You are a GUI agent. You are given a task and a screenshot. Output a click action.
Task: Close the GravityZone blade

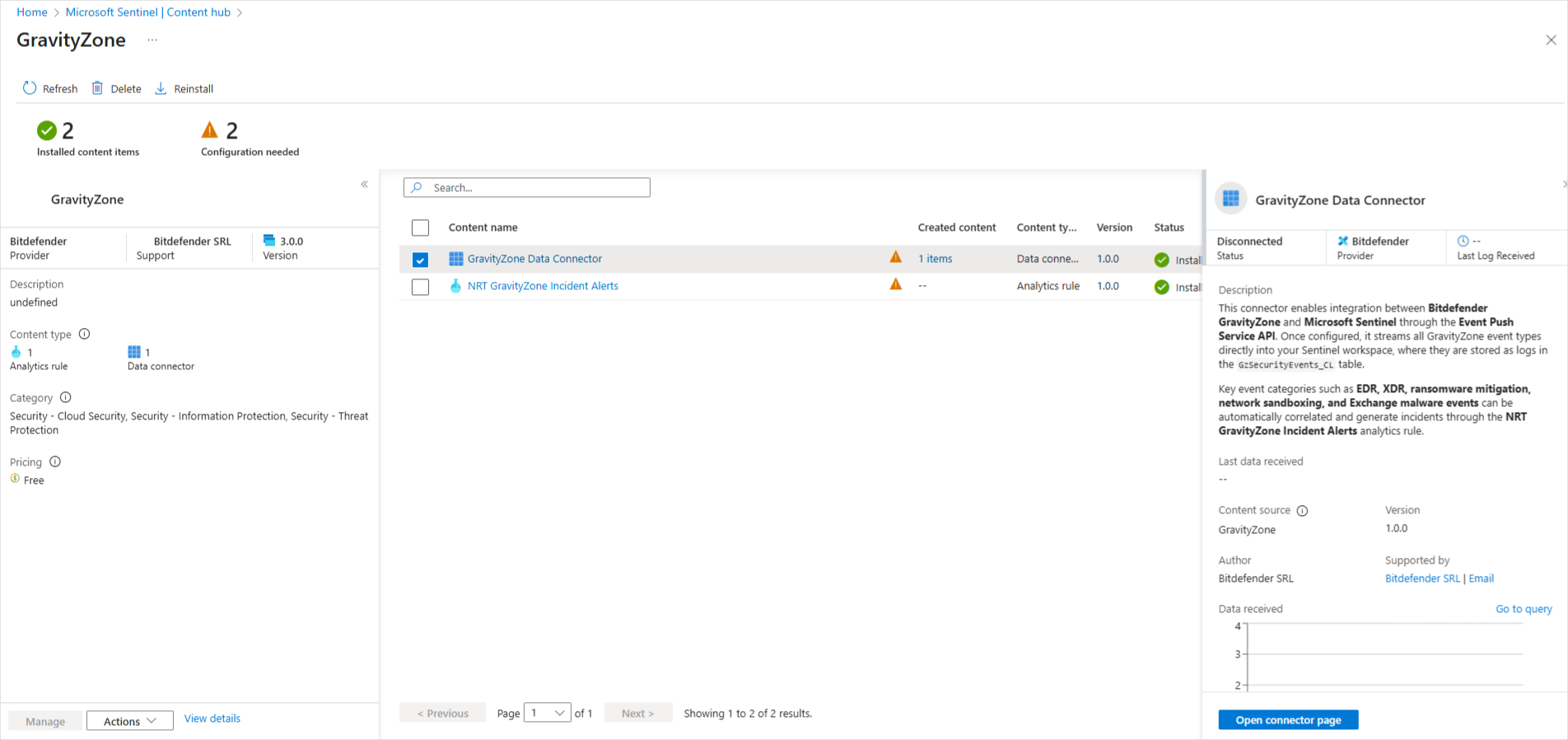pos(1551,40)
